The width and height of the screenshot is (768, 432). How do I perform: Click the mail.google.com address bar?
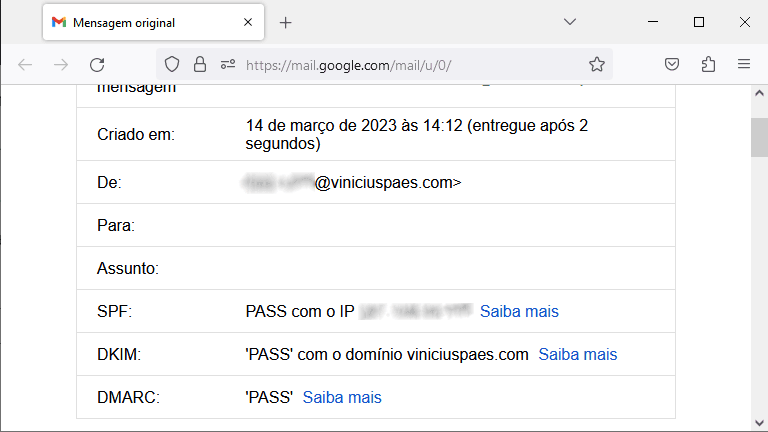coord(400,65)
